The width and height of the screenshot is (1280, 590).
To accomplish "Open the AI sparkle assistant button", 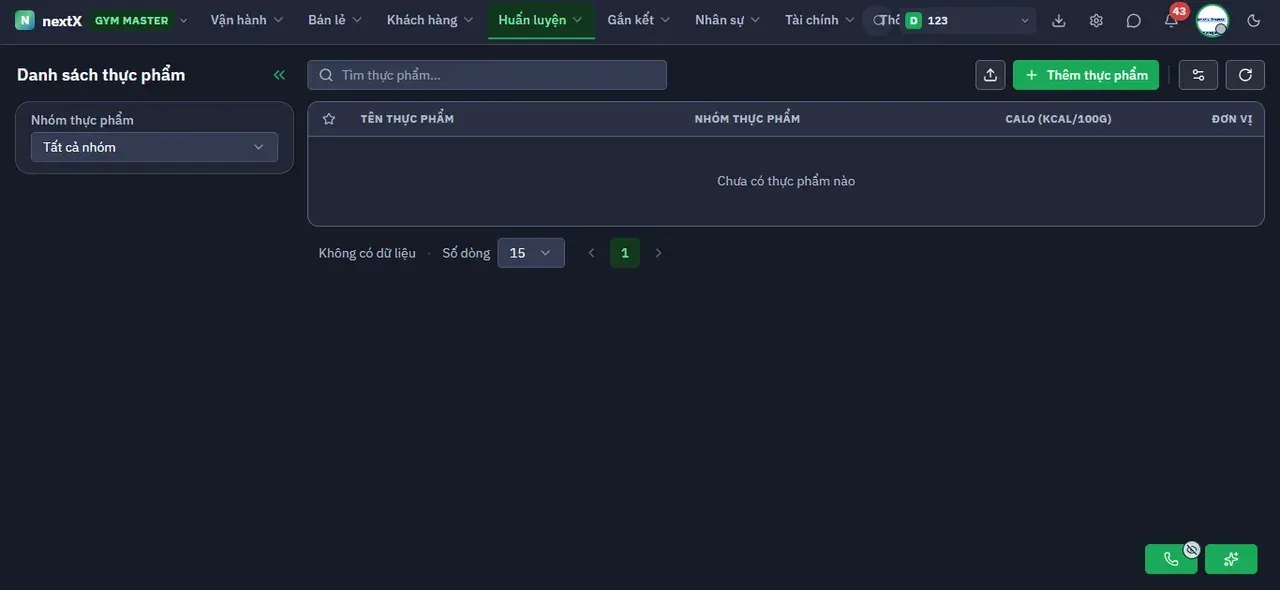I will tap(1231, 559).
